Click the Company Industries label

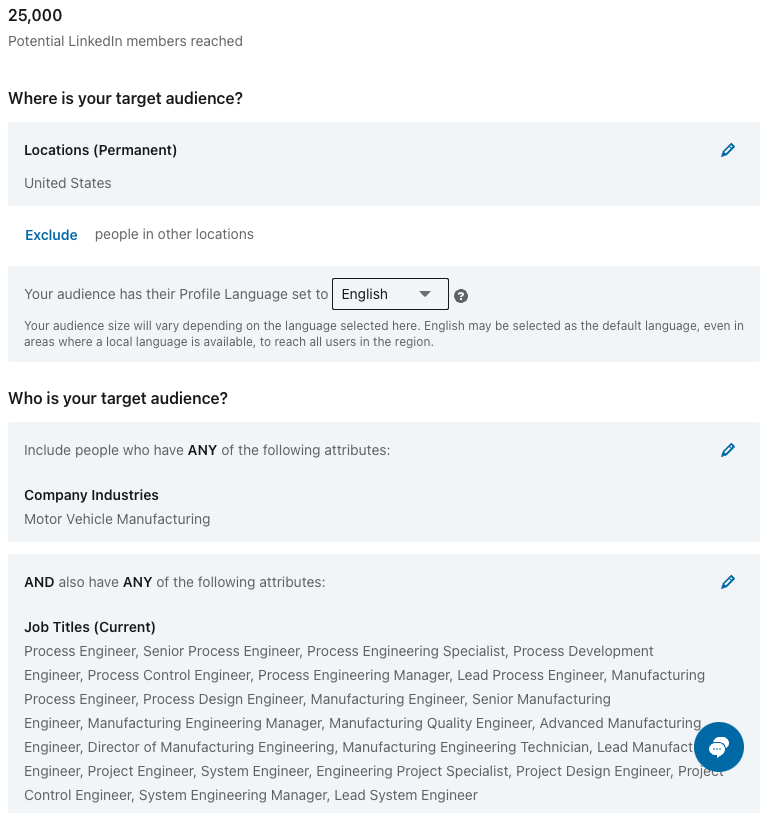[91, 495]
